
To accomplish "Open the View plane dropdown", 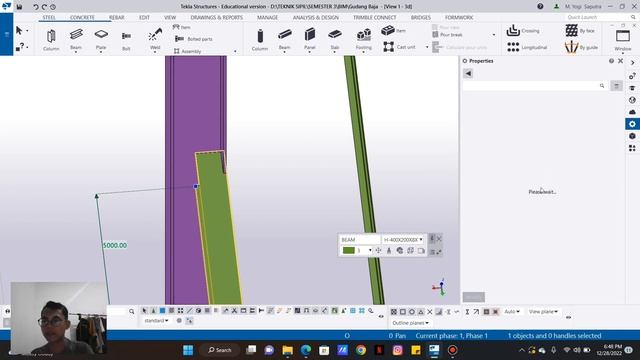I will point(543,311).
